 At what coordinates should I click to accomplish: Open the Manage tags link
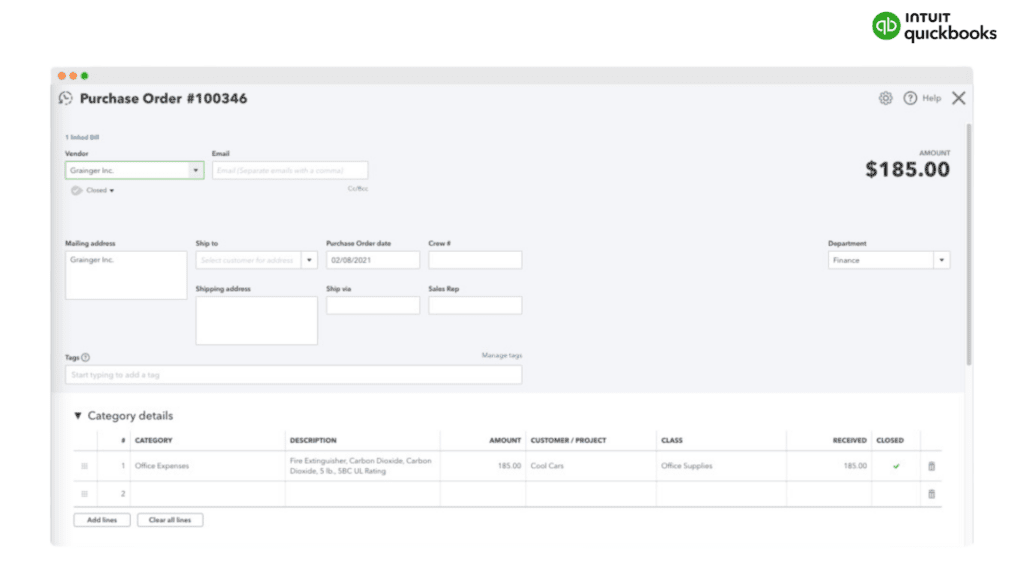[x=501, y=356]
